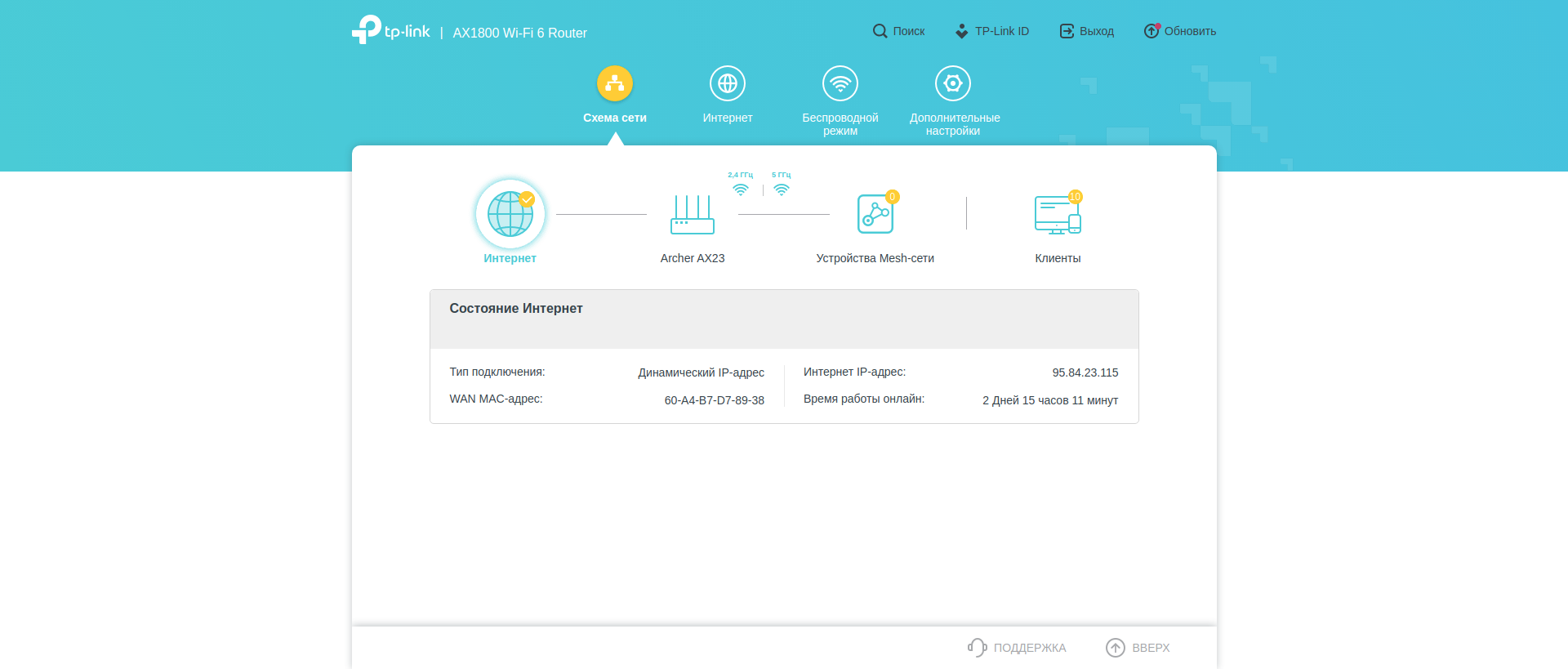1568x669 pixels.
Task: Click the Выход link text
Action: coord(1097,31)
